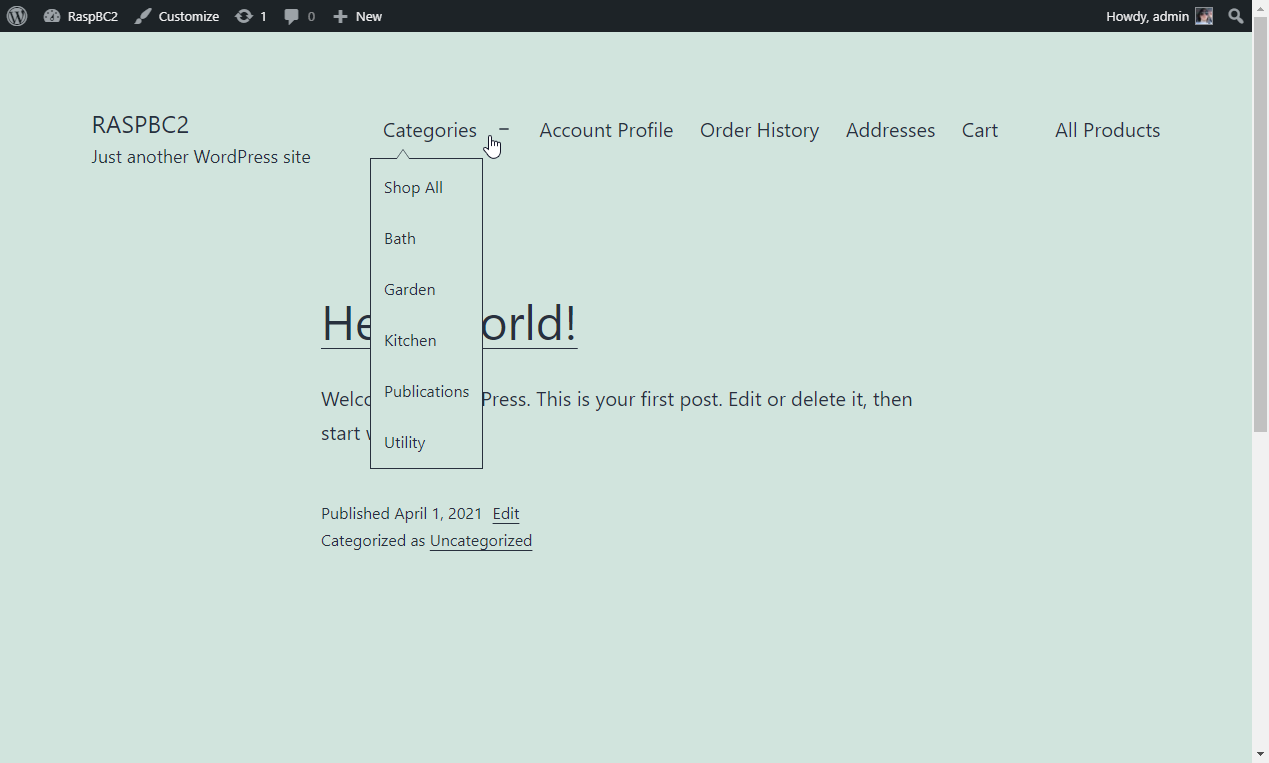
Task: Select Kitchen from the dropdown list
Action: tap(410, 341)
